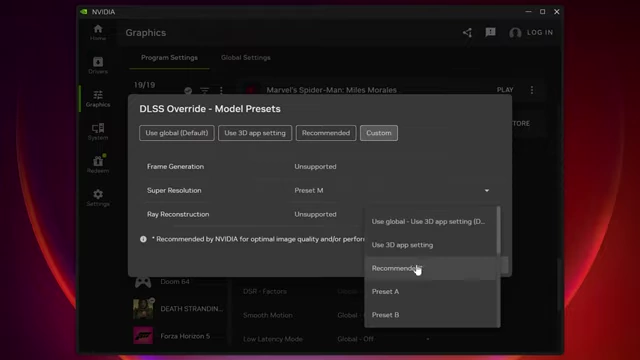Click the NVIDIA logo in title bar
The width and height of the screenshot is (640, 360).
tap(84, 12)
